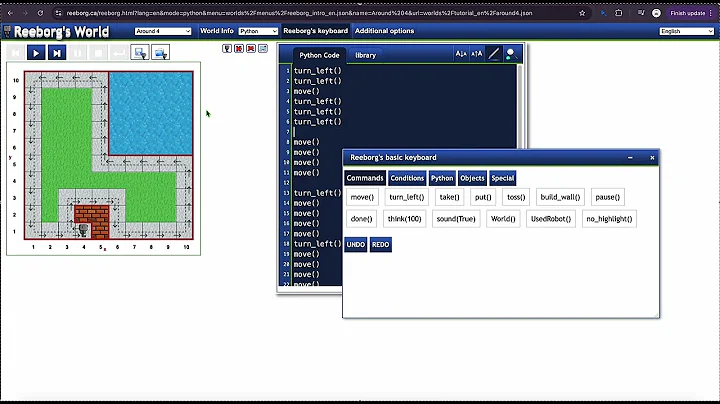Click the Reeborg's World title logo
This screenshot has height=404, width=720.
pos(62,32)
